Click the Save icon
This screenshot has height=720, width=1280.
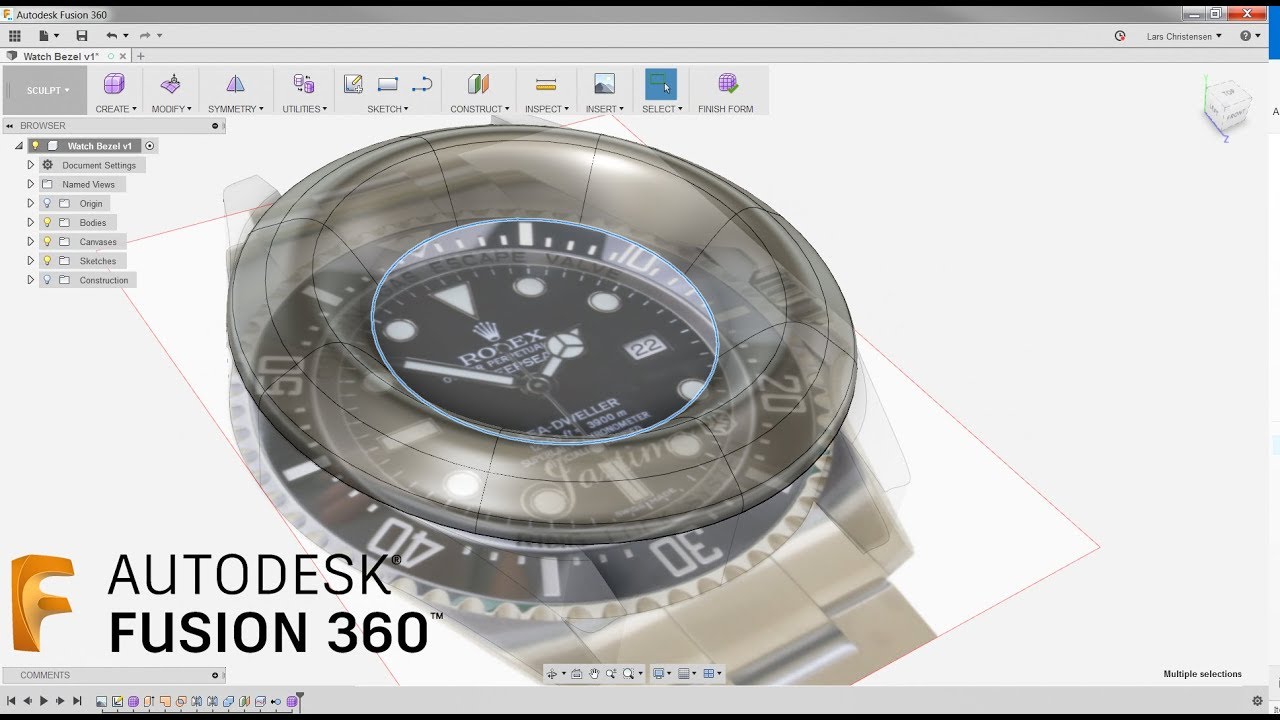pos(82,36)
